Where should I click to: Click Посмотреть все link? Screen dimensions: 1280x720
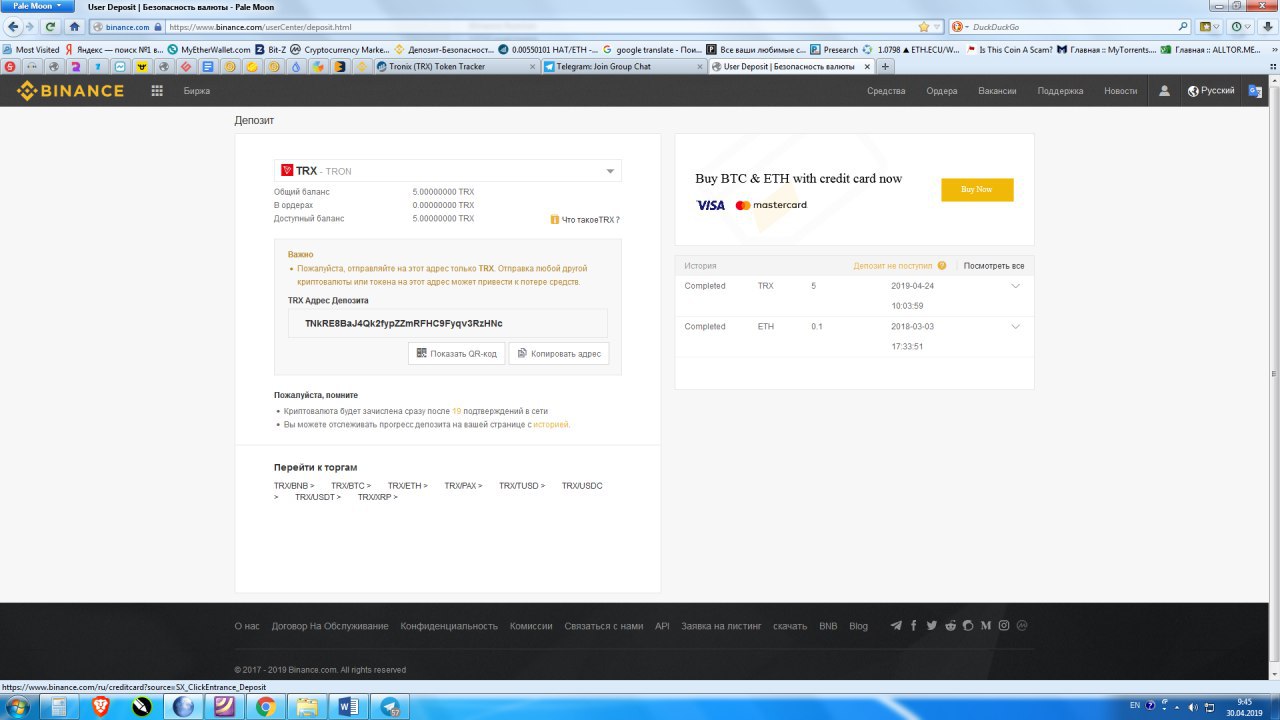(994, 266)
